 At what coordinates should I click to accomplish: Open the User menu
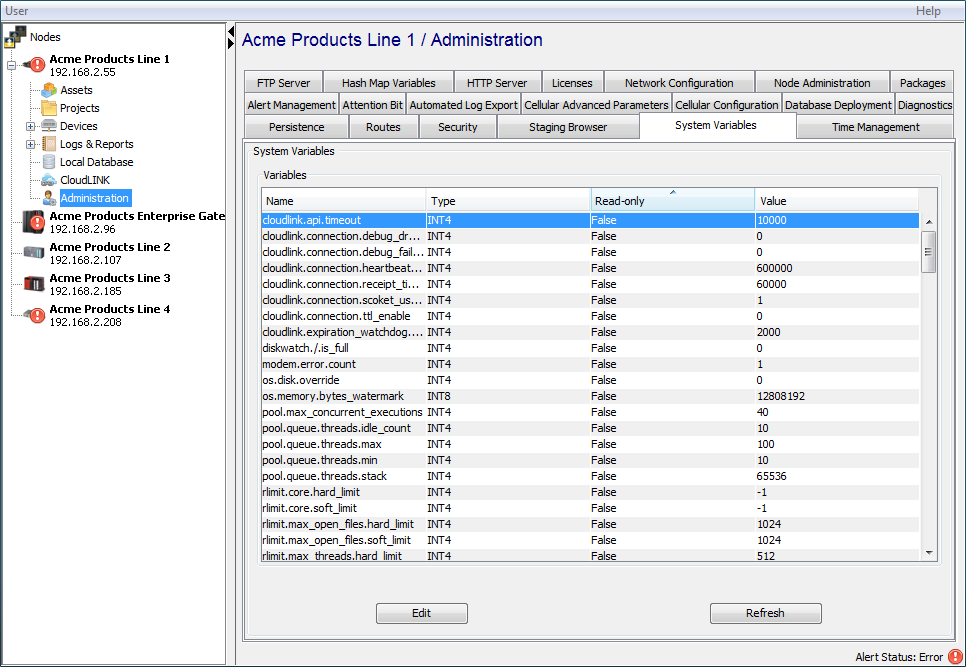[17, 10]
